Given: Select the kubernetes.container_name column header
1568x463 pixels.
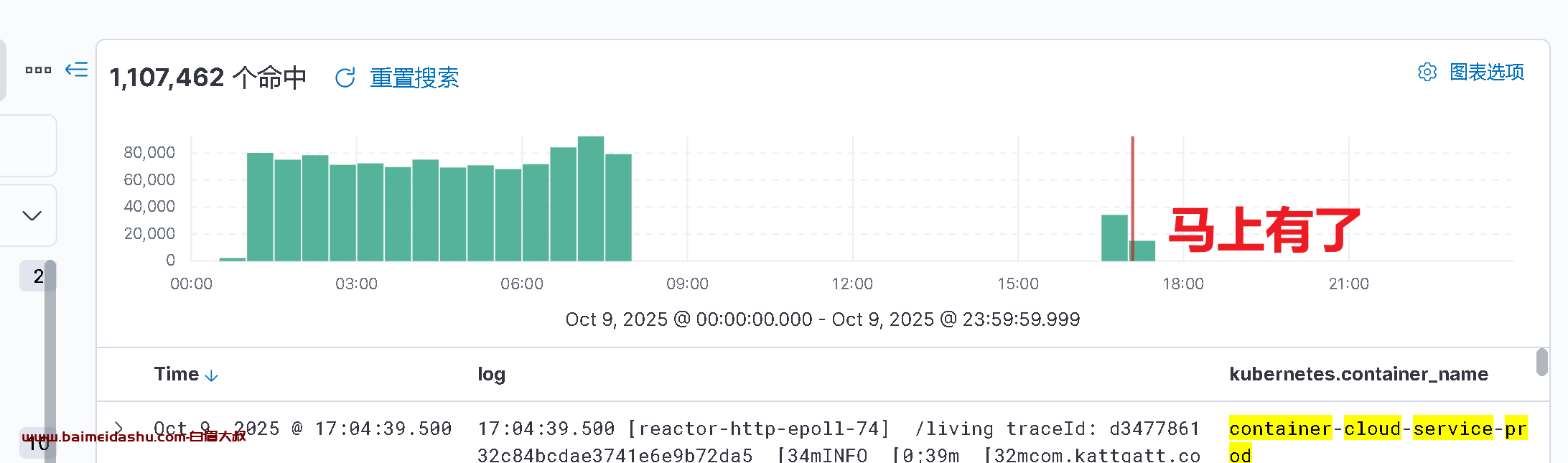Looking at the screenshot, I should (x=1358, y=375).
